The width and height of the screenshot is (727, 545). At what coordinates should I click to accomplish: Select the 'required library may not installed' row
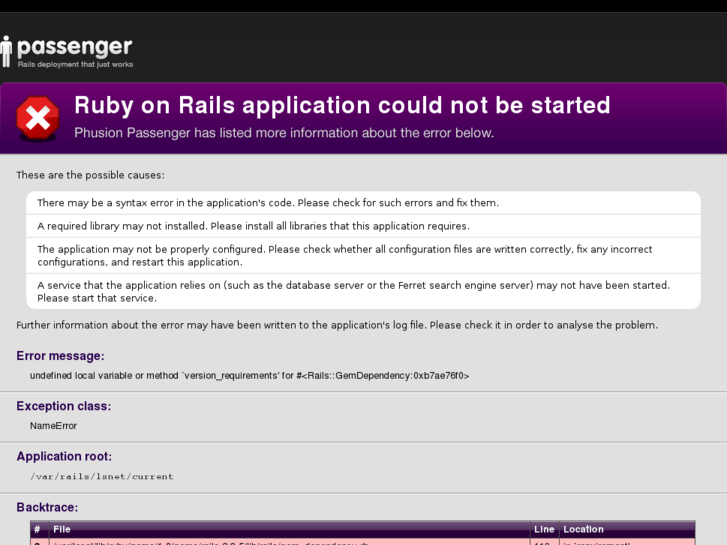click(364, 226)
